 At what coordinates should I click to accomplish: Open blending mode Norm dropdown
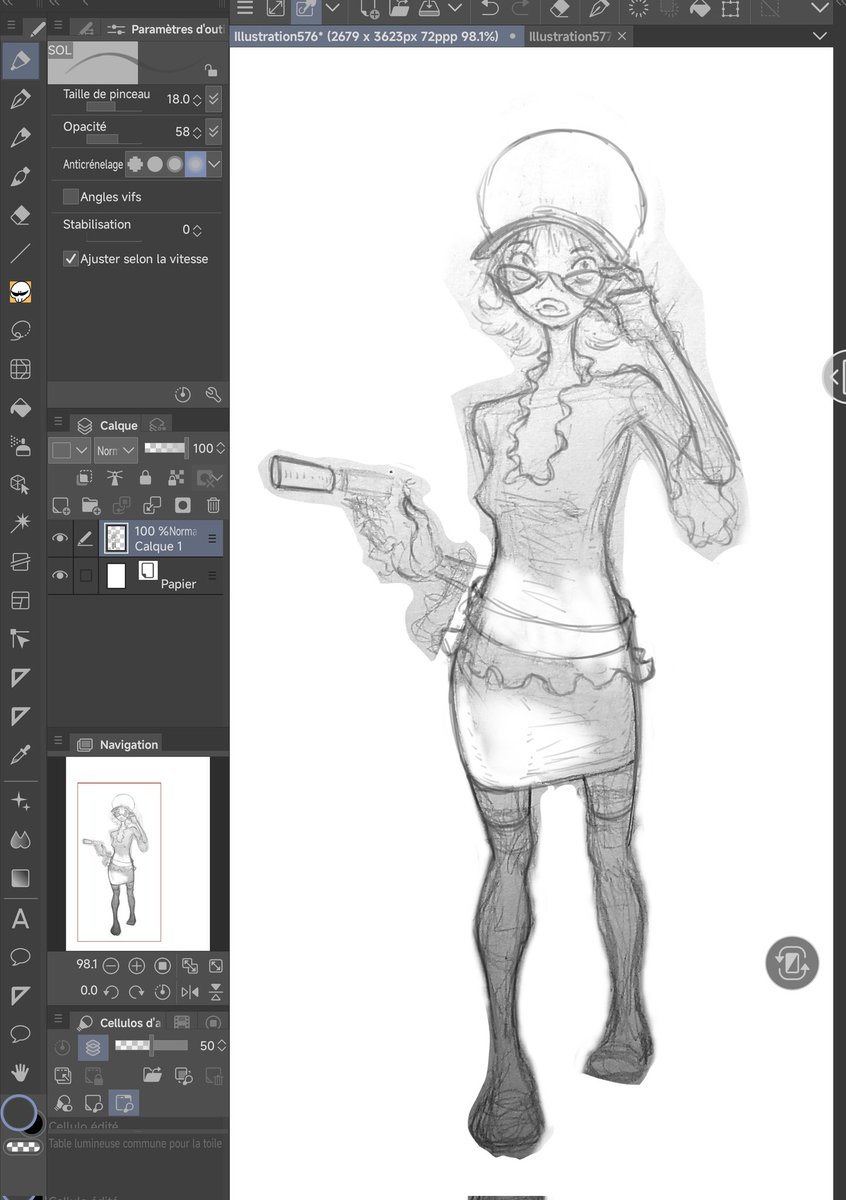point(116,450)
